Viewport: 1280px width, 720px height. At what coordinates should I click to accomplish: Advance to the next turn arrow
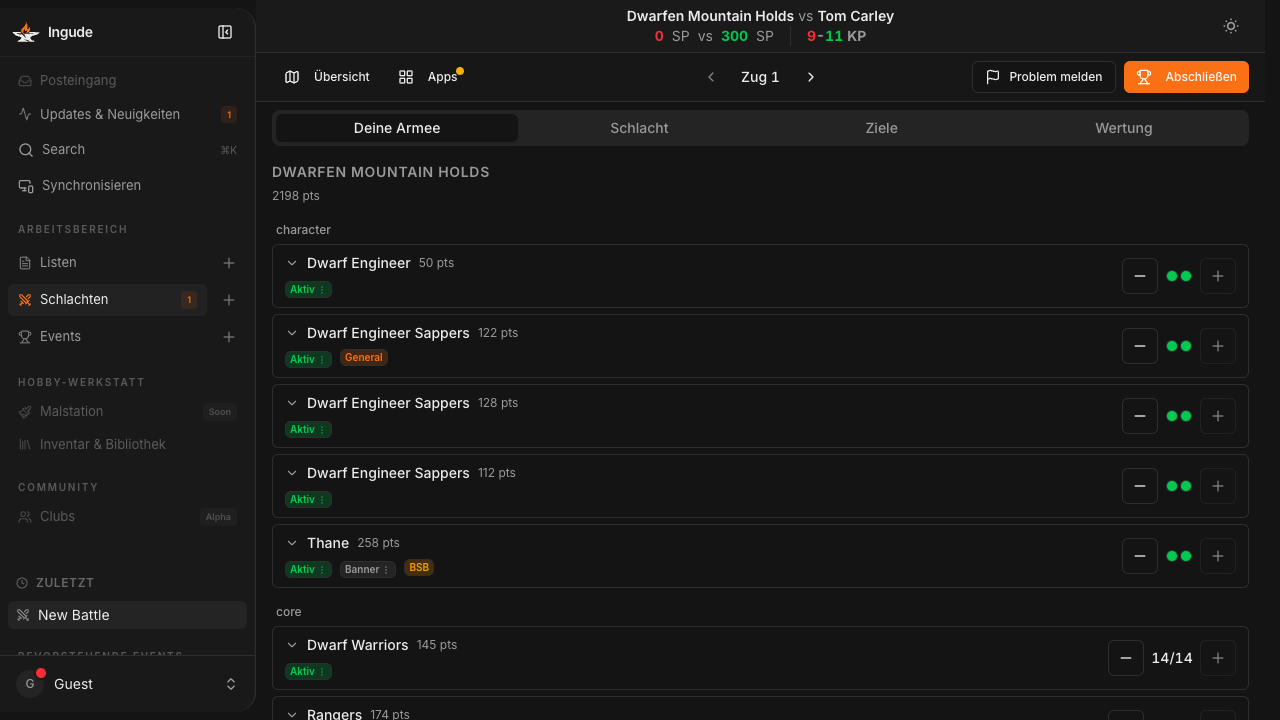pyautogui.click(x=811, y=77)
